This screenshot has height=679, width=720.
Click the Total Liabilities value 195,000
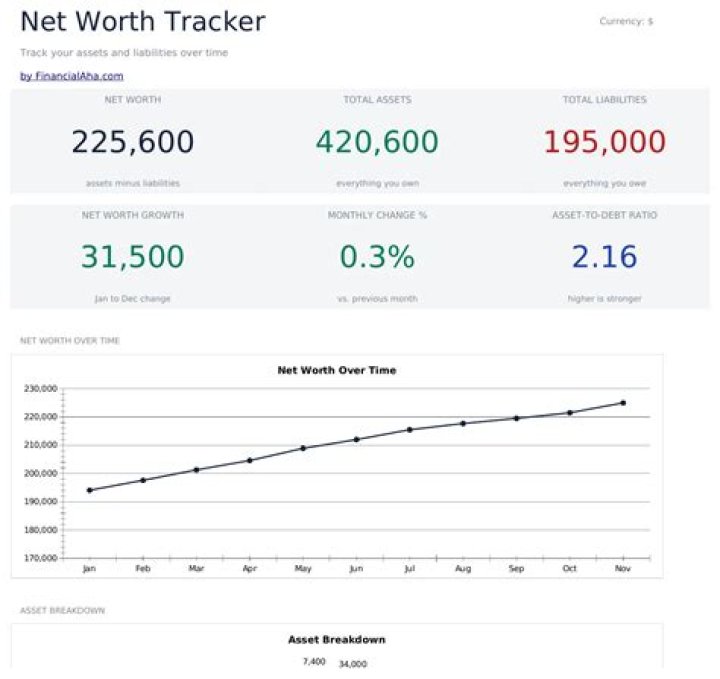pyautogui.click(x=604, y=141)
